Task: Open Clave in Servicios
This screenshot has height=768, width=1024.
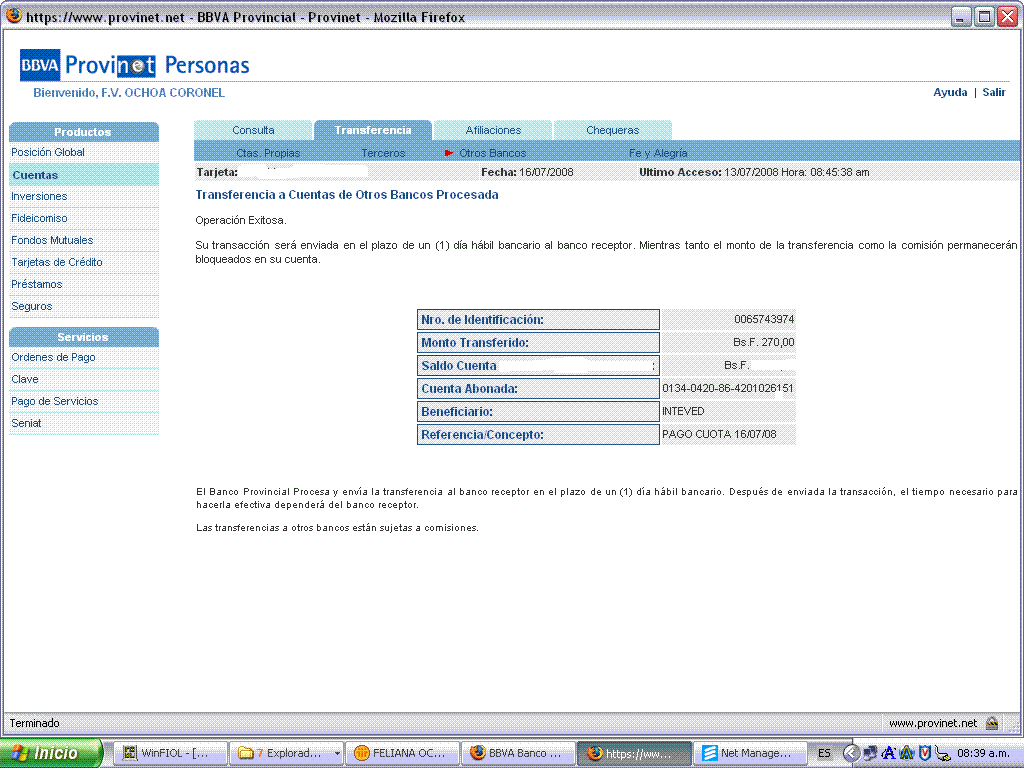Action: 25,379
